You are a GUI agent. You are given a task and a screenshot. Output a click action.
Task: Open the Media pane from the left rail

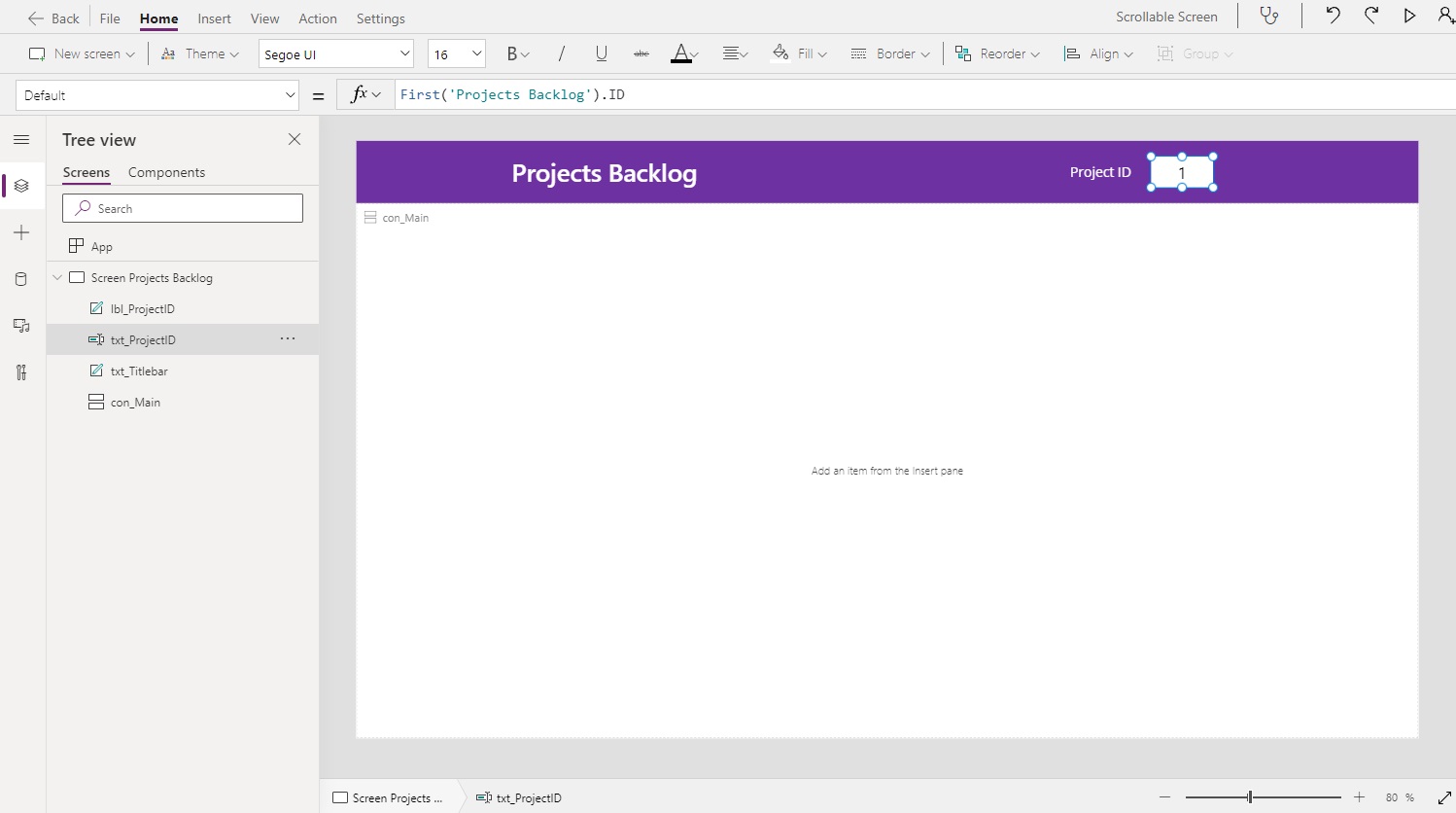click(x=21, y=326)
